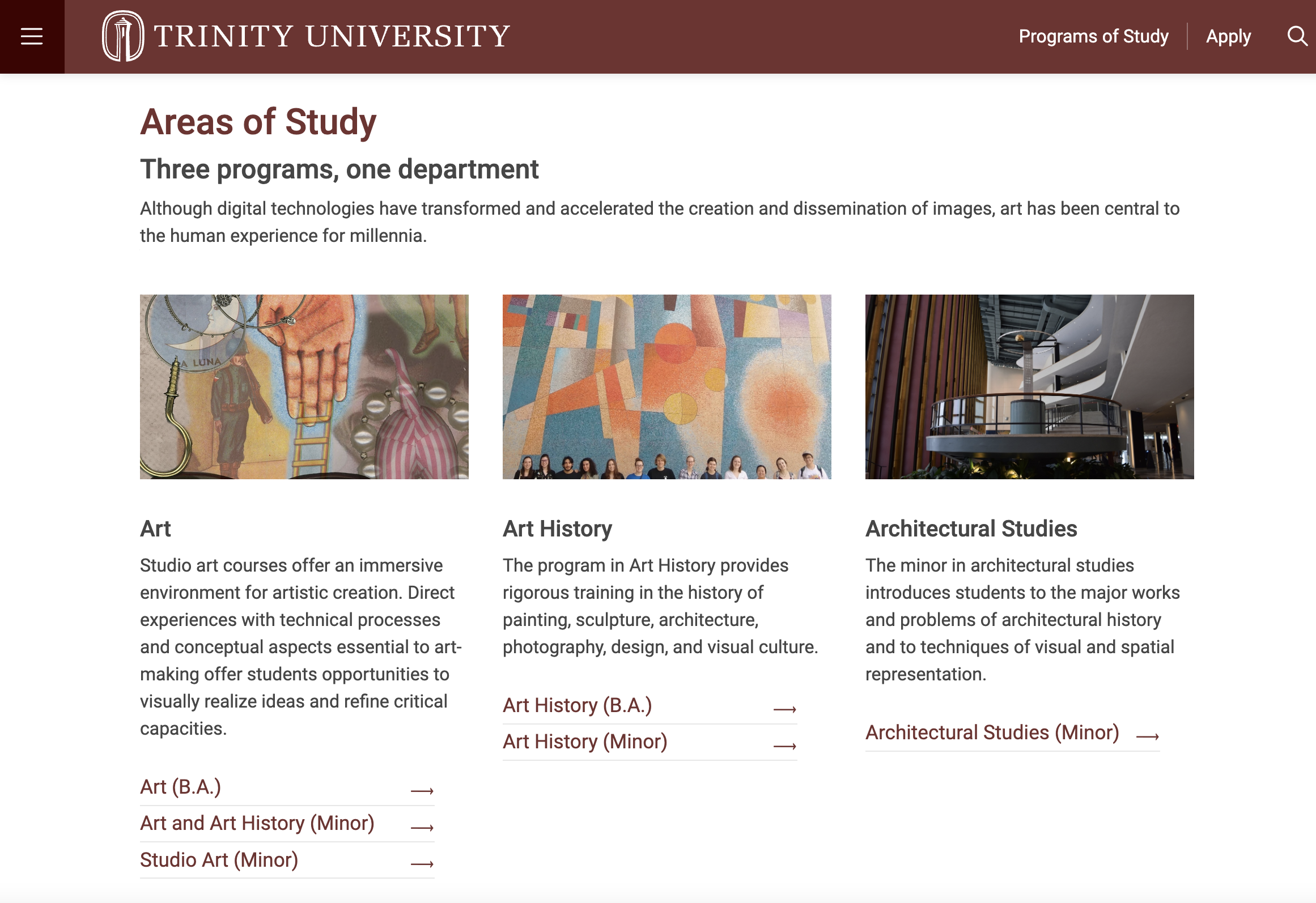Image resolution: width=1316 pixels, height=903 pixels.
Task: Open Programs of Study in header
Action: pyautogui.click(x=1093, y=36)
